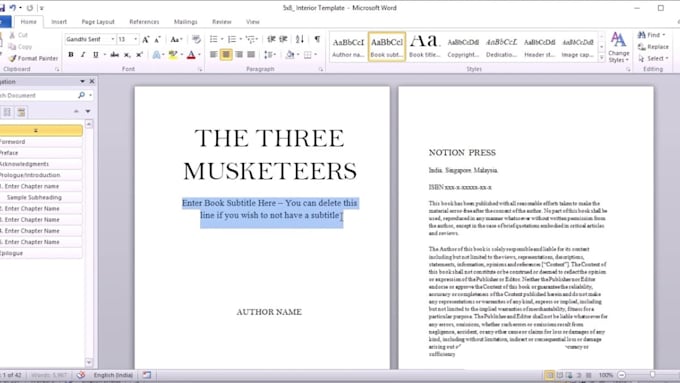Click the zoom out minus button
The image size is (680, 383).
tap(621, 375)
